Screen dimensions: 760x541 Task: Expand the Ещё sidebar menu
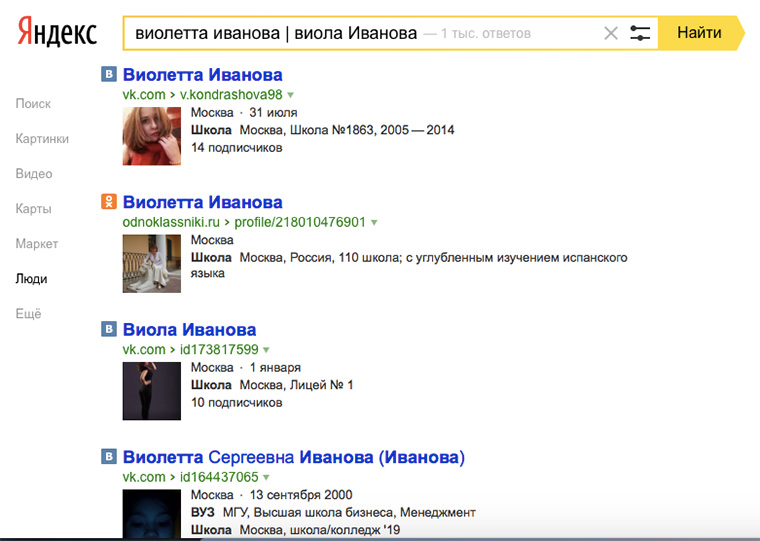tap(29, 314)
